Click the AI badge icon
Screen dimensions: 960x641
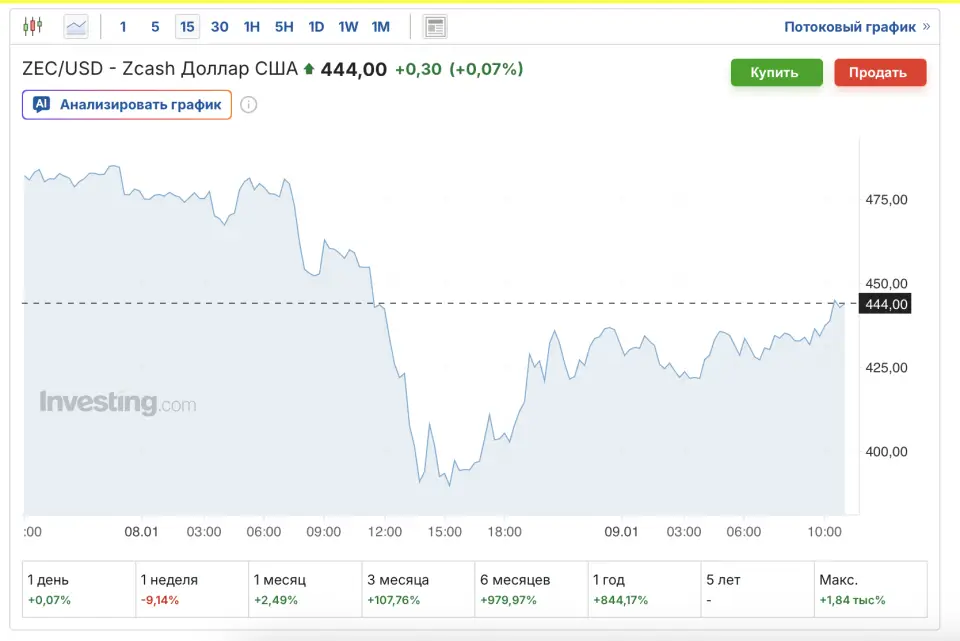pyautogui.click(x=41, y=104)
